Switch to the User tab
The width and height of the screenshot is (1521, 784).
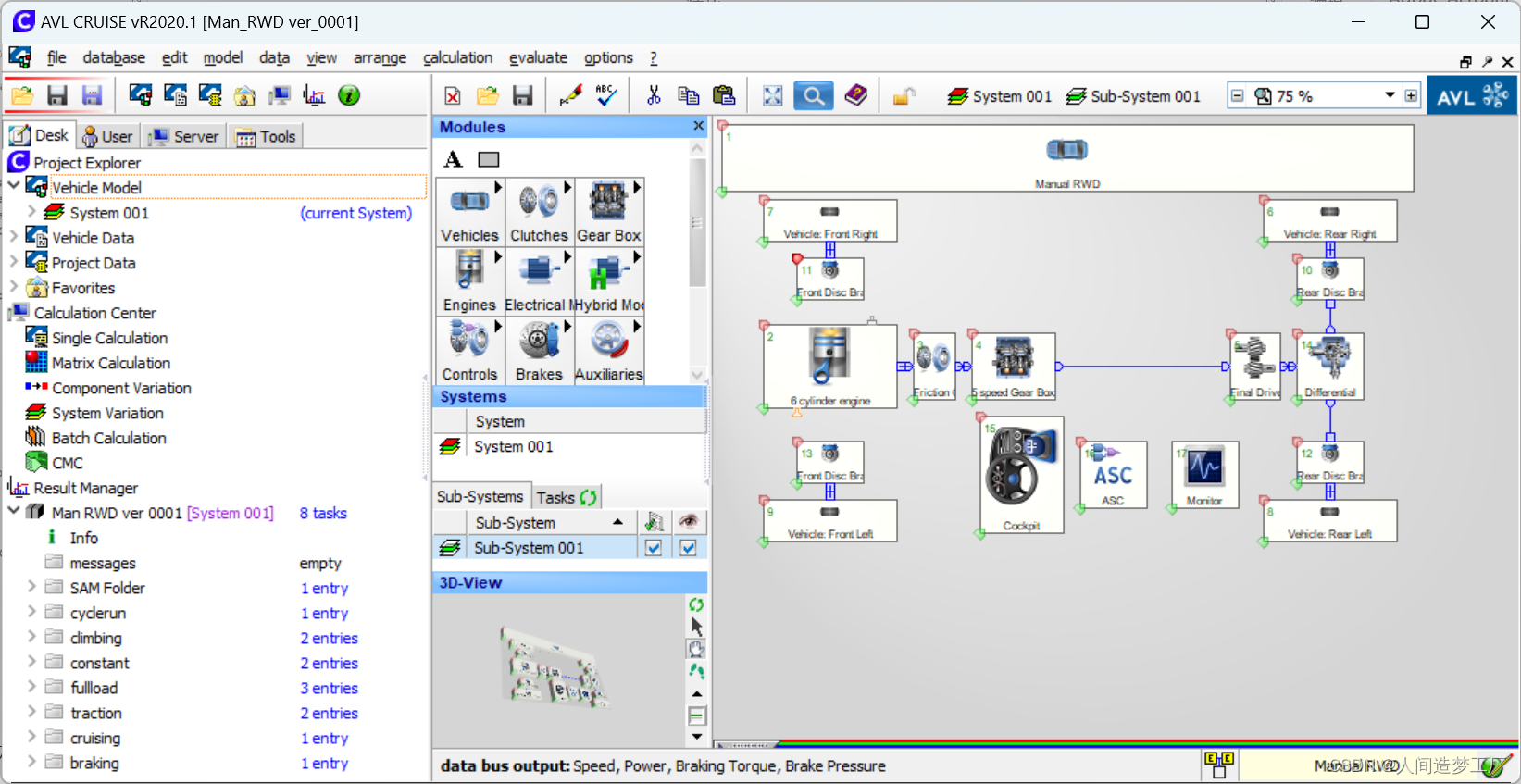pyautogui.click(x=107, y=136)
